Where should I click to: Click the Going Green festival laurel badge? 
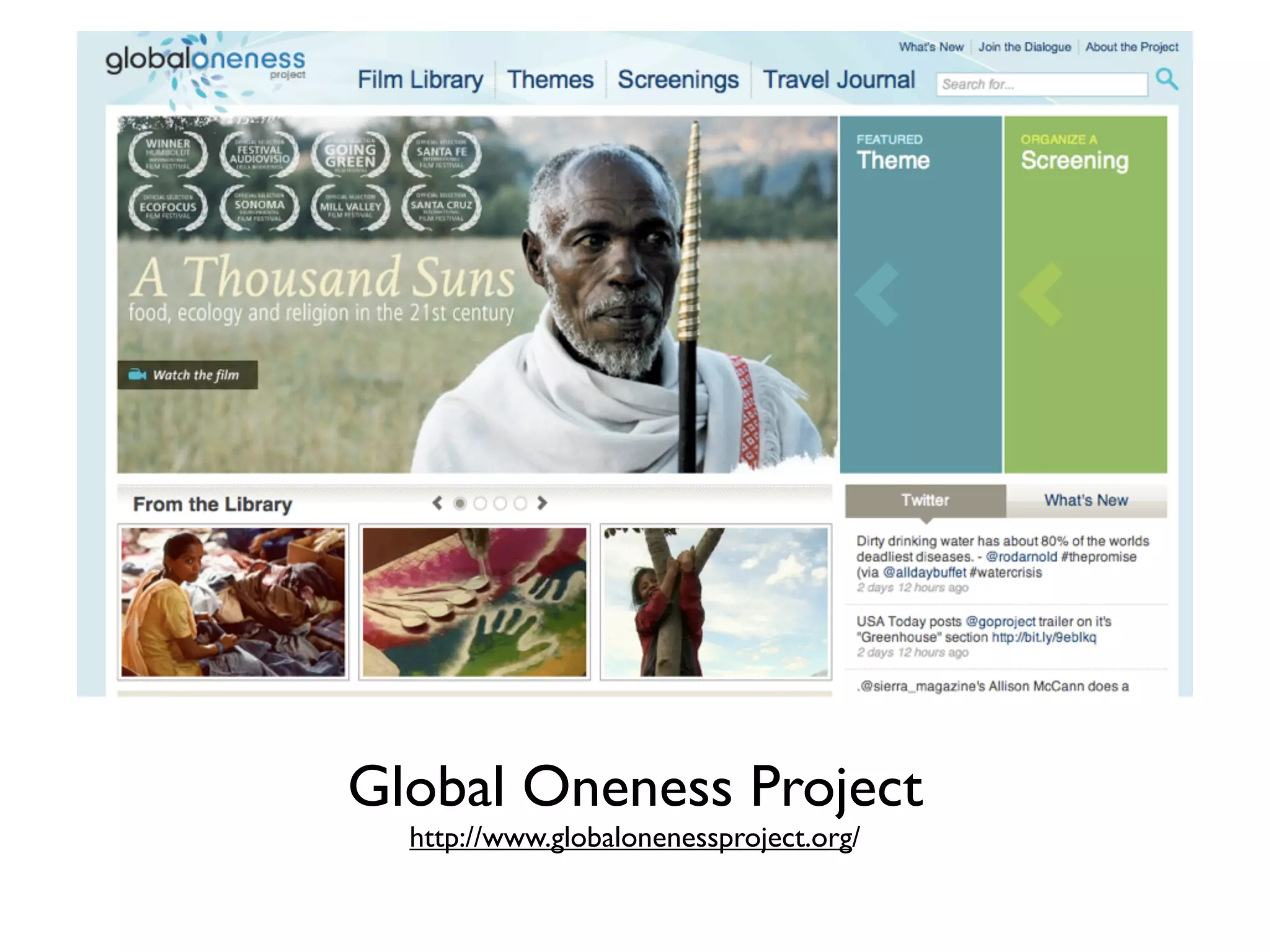pyautogui.click(x=350, y=154)
